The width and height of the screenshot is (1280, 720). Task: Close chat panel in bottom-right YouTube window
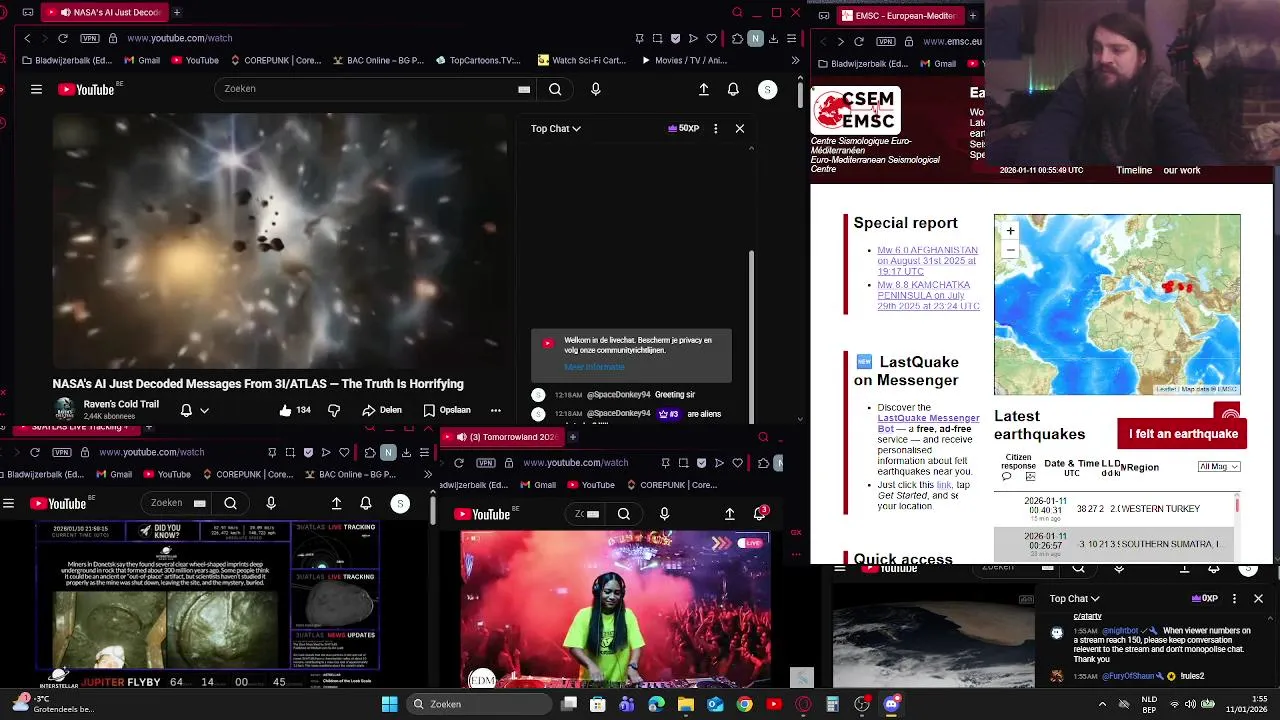click(1258, 598)
